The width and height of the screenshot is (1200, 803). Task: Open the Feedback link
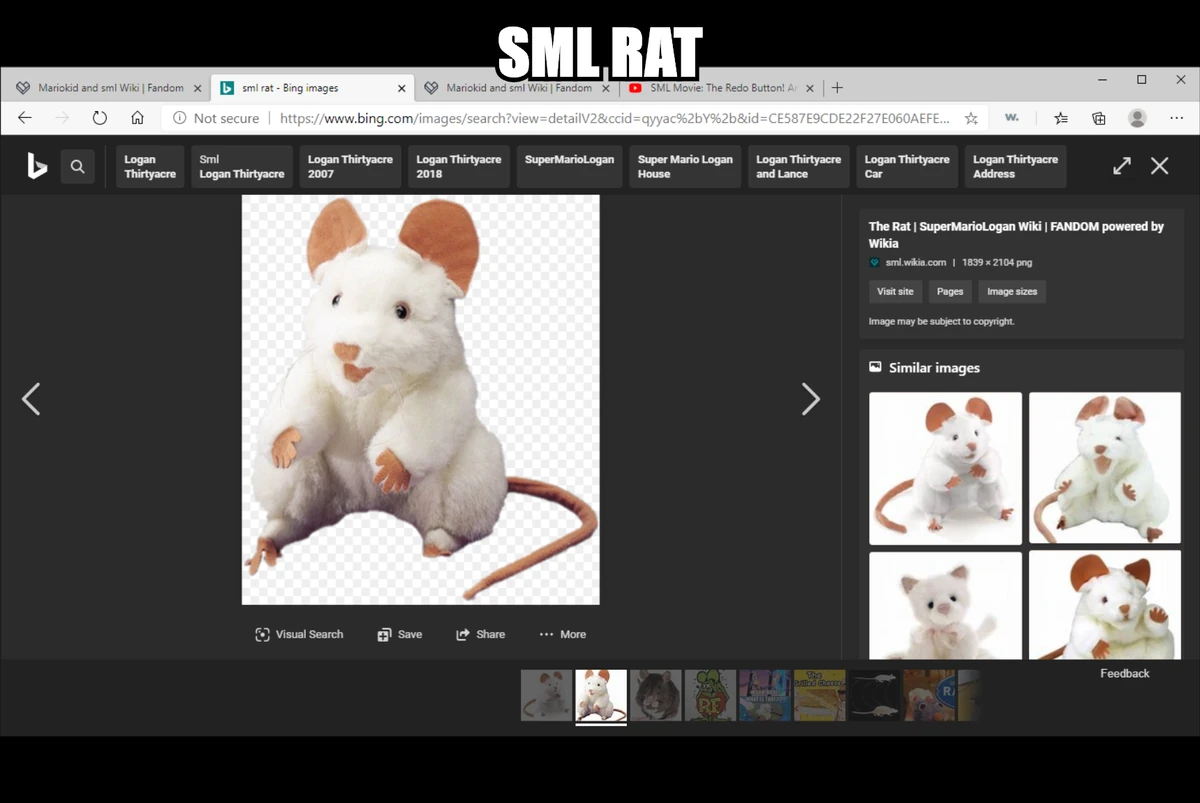(1124, 673)
